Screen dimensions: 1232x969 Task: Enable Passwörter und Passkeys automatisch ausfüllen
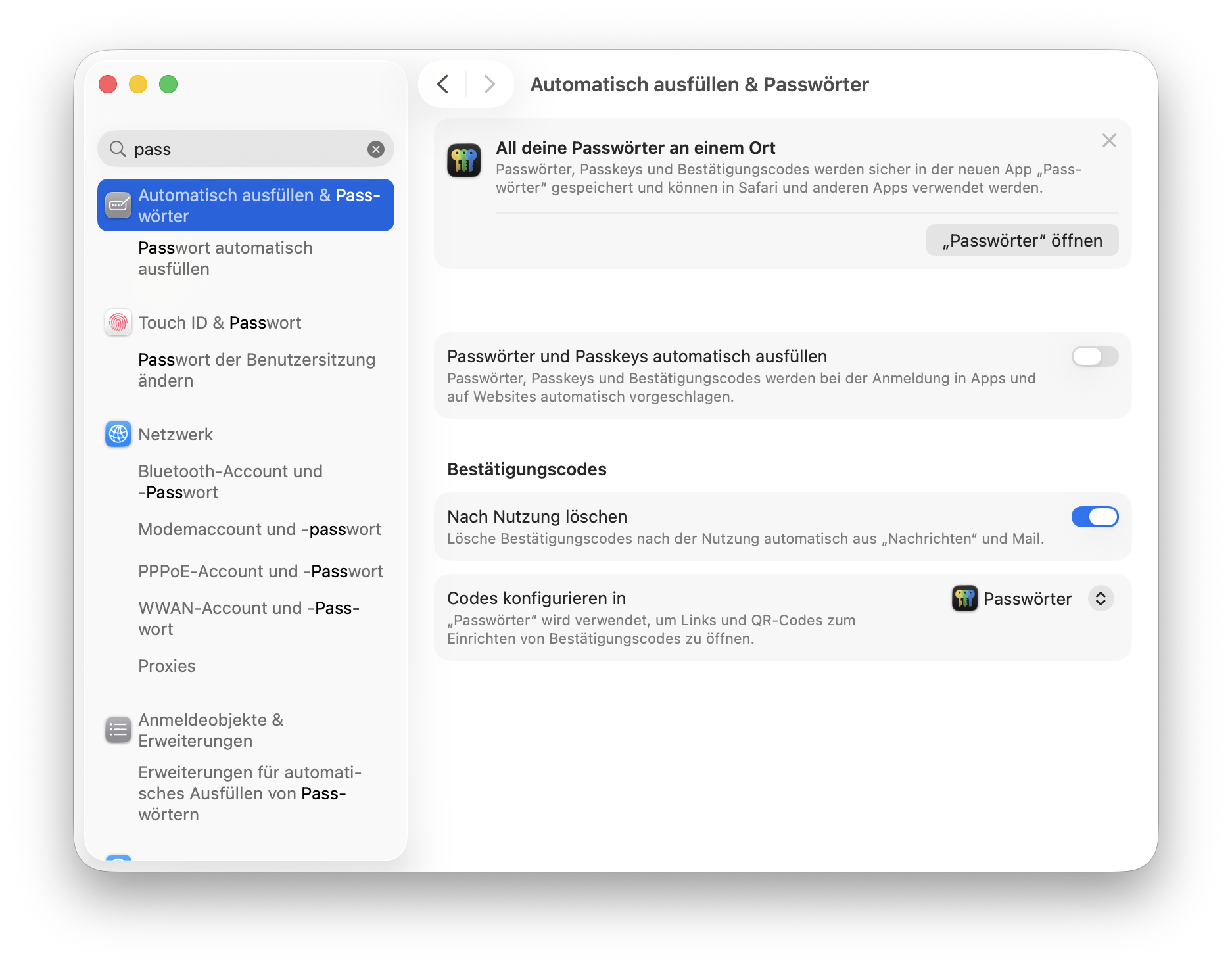(x=1095, y=356)
